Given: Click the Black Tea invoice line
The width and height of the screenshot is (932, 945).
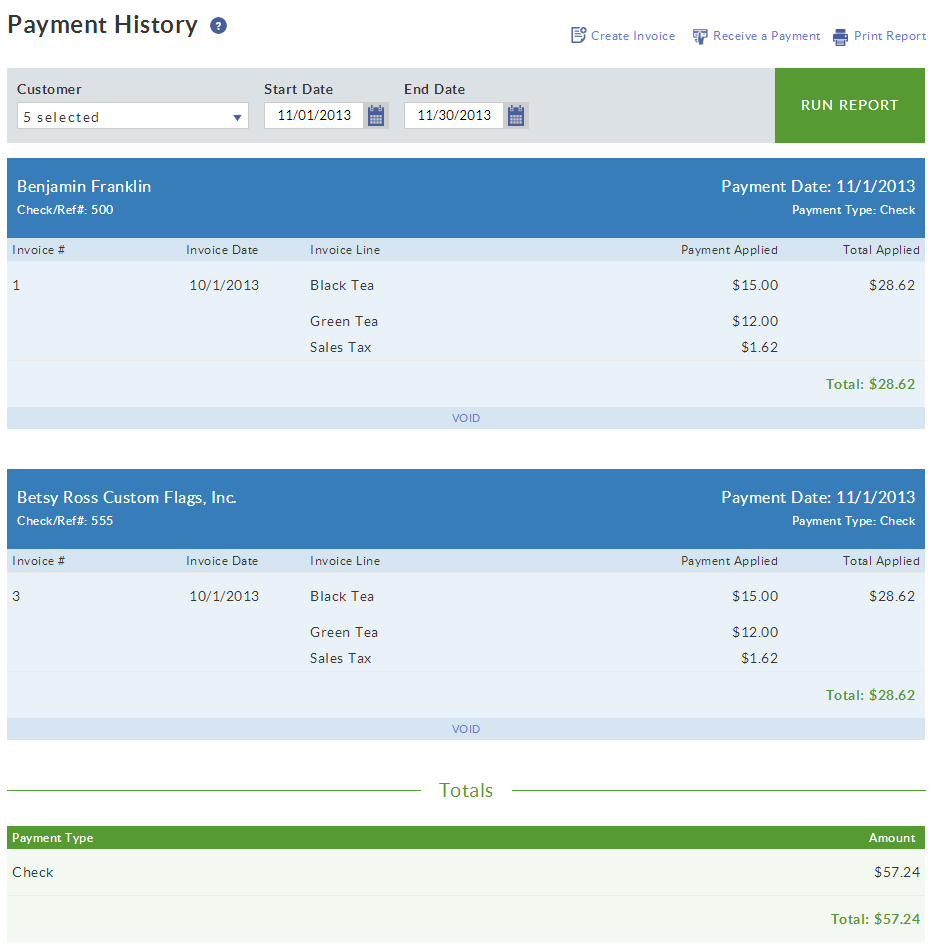Looking at the screenshot, I should pyautogui.click(x=340, y=285).
